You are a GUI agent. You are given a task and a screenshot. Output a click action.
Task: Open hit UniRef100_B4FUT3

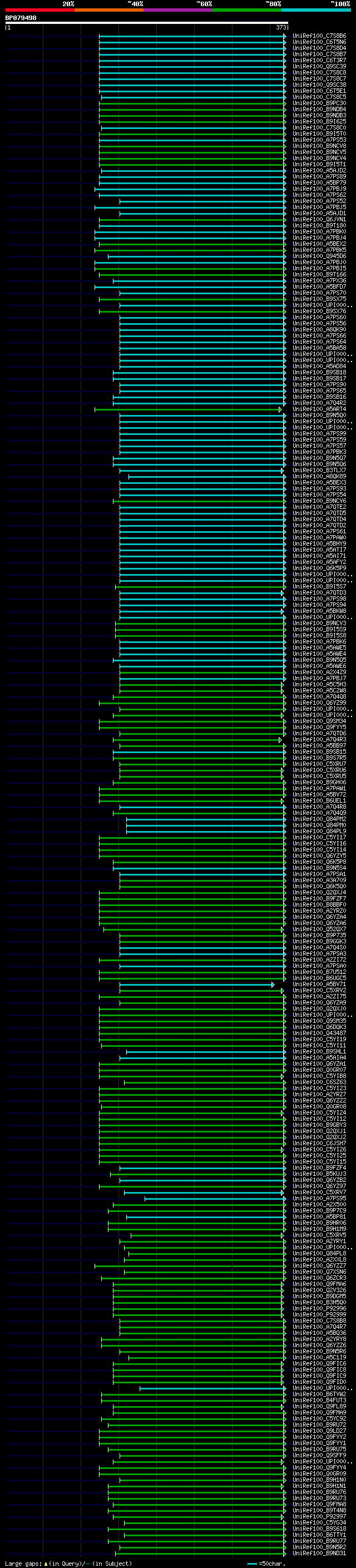pos(319,1401)
